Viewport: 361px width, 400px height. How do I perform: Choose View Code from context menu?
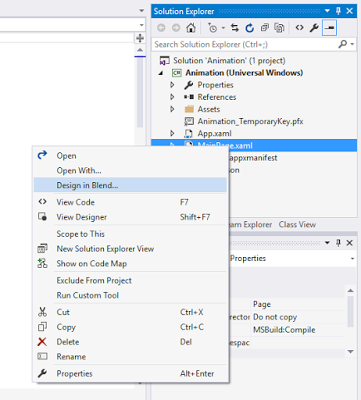pos(130,202)
